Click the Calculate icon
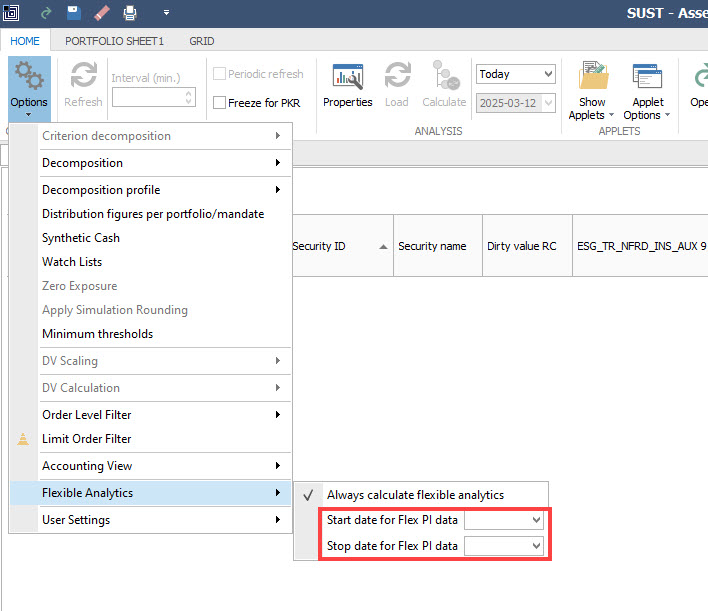 coord(446,75)
